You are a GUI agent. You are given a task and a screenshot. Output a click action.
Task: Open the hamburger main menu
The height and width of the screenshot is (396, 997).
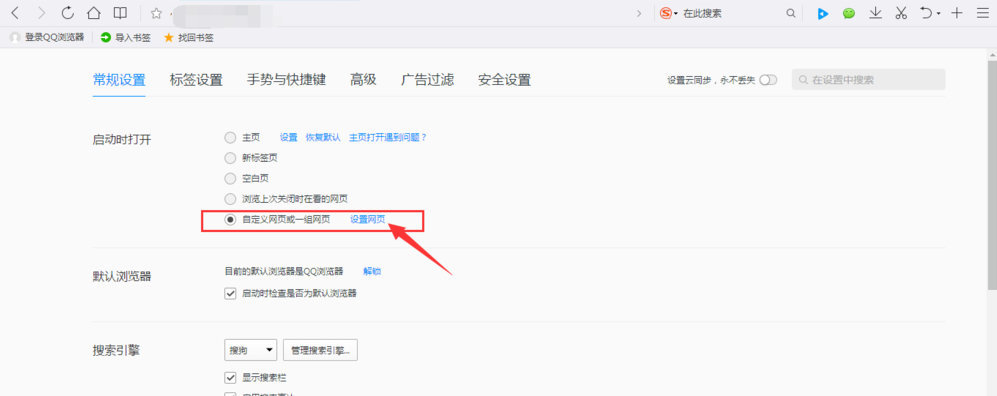coord(982,13)
